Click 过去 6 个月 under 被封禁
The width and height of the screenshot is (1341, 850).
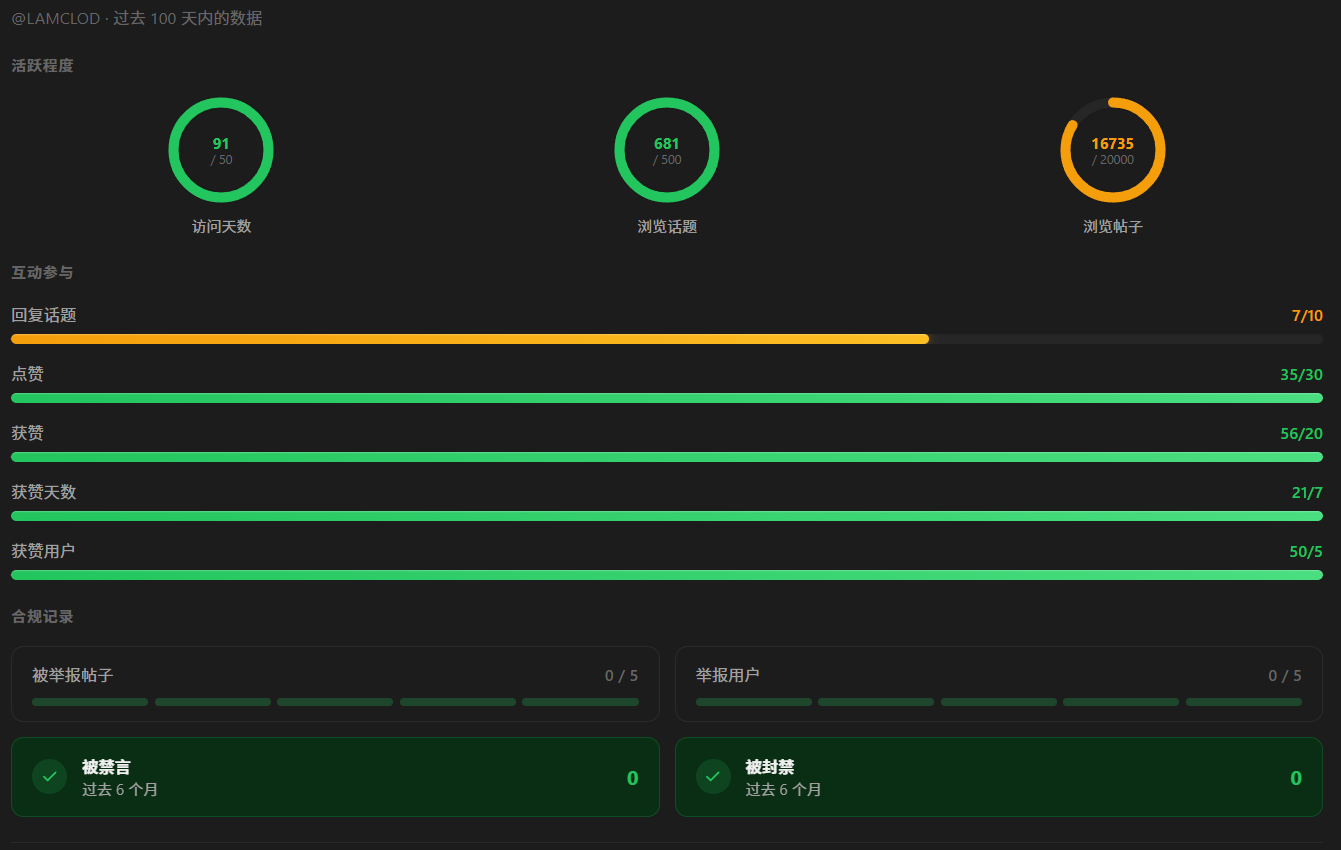783,789
